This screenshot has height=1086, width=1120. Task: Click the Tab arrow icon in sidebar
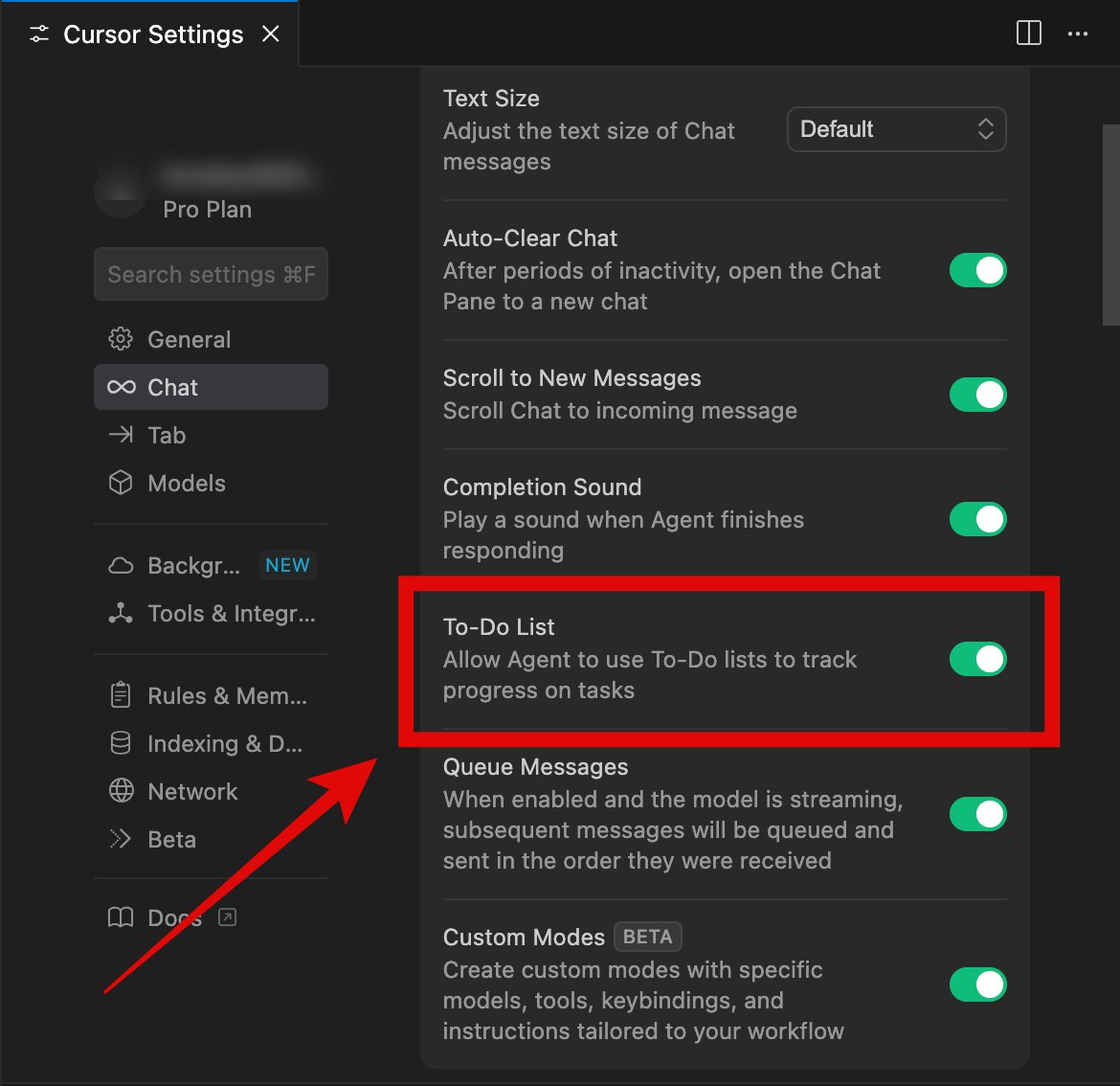(121, 435)
